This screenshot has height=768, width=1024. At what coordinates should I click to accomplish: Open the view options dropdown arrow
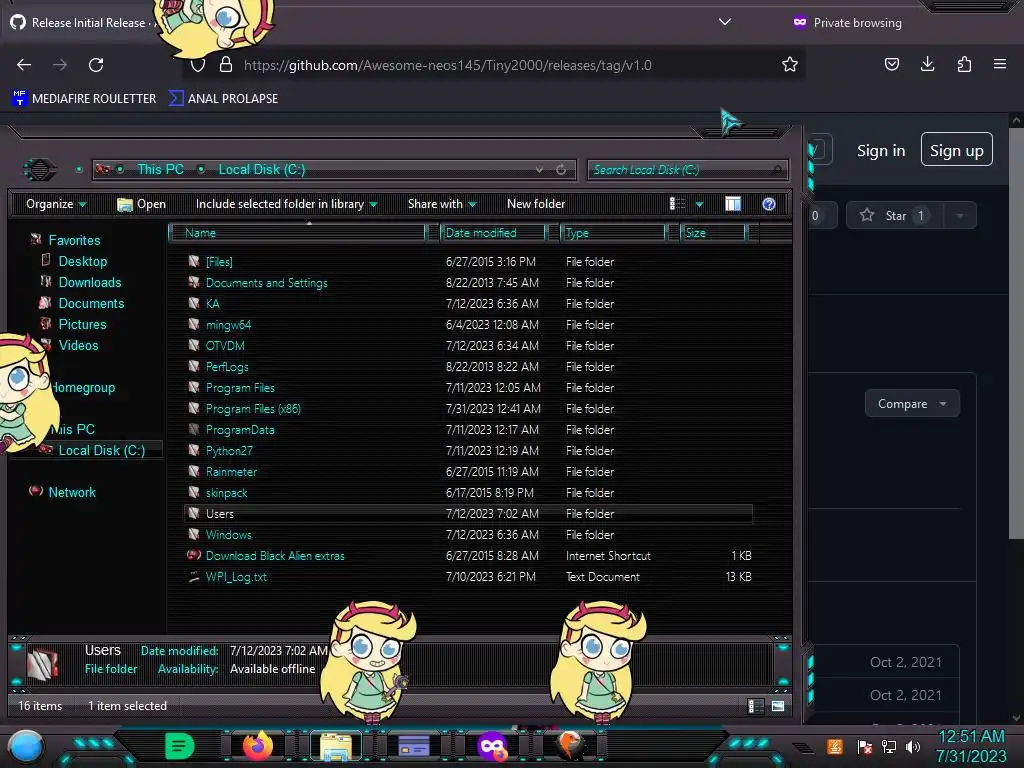(699, 205)
